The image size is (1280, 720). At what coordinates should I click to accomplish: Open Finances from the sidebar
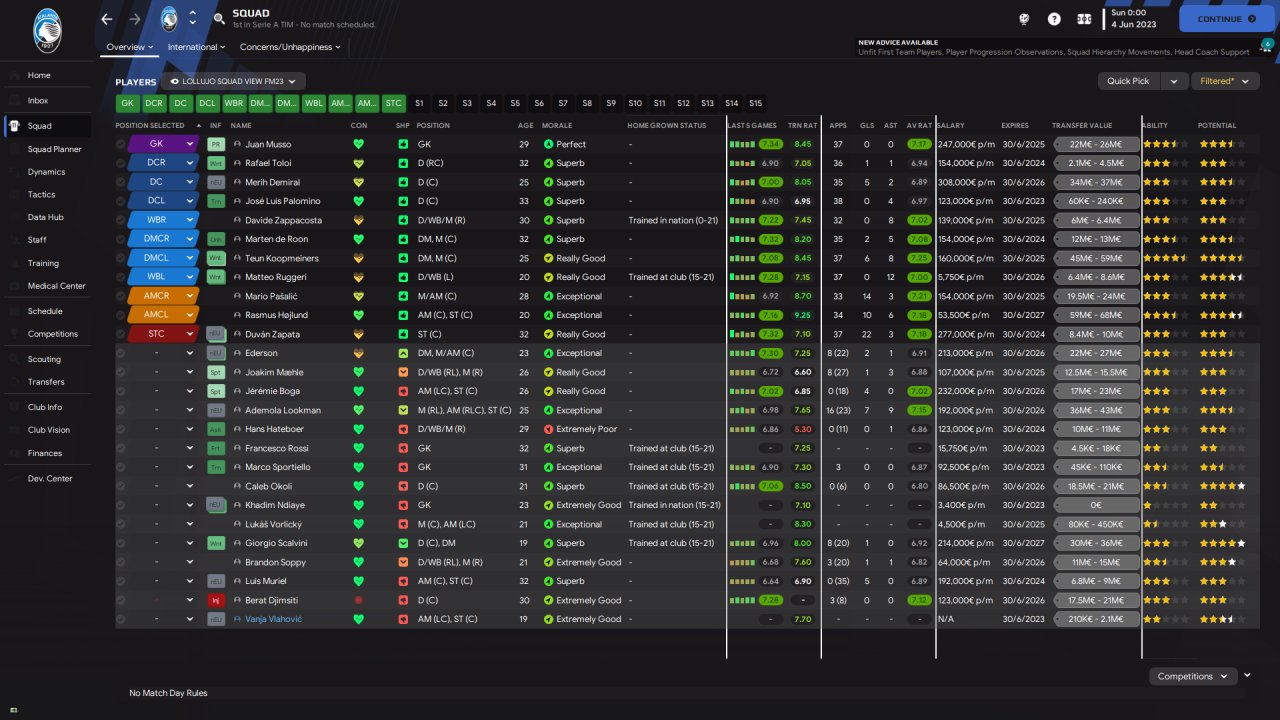tap(45, 453)
